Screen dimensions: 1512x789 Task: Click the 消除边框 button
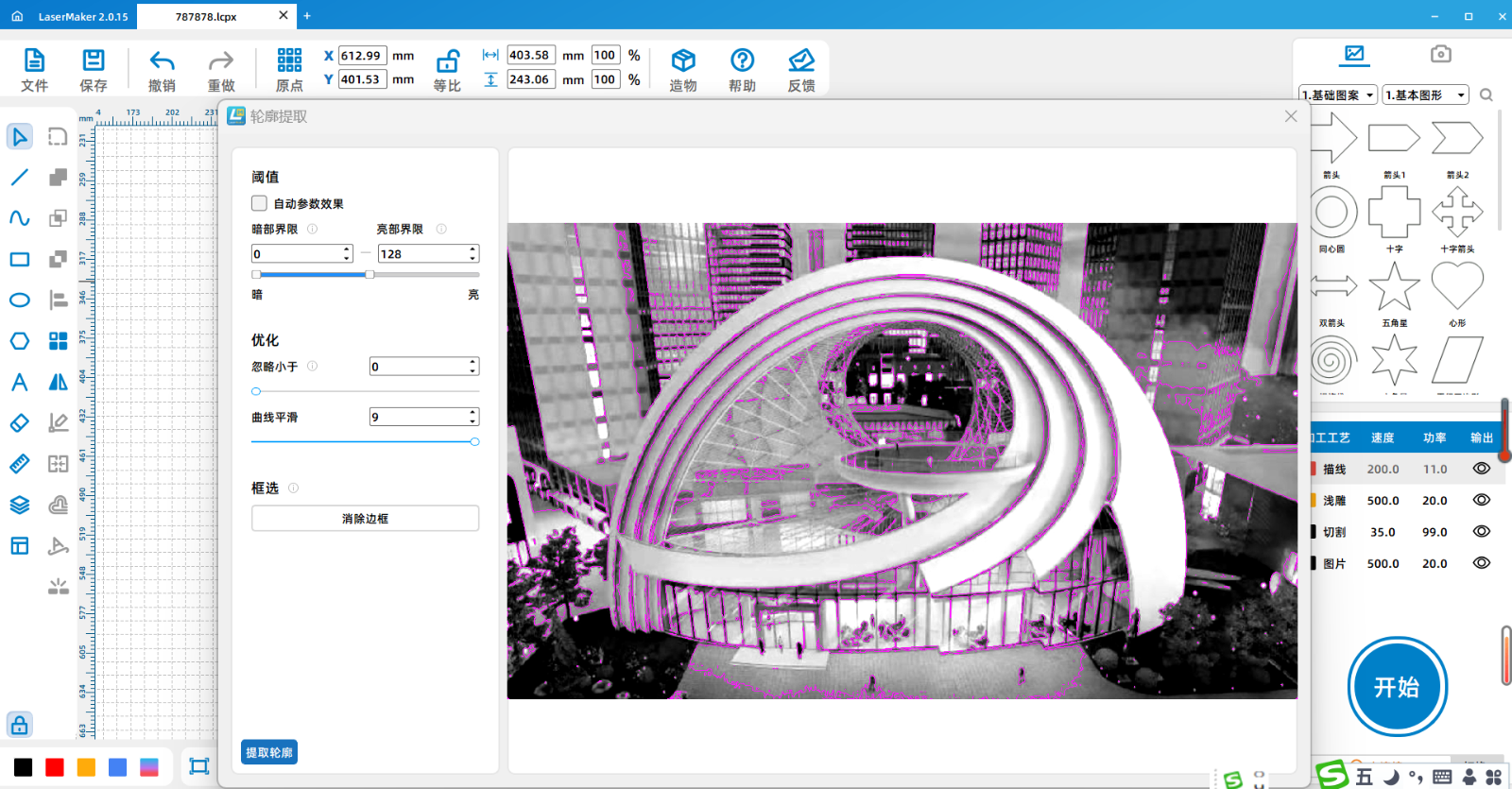pyautogui.click(x=365, y=519)
